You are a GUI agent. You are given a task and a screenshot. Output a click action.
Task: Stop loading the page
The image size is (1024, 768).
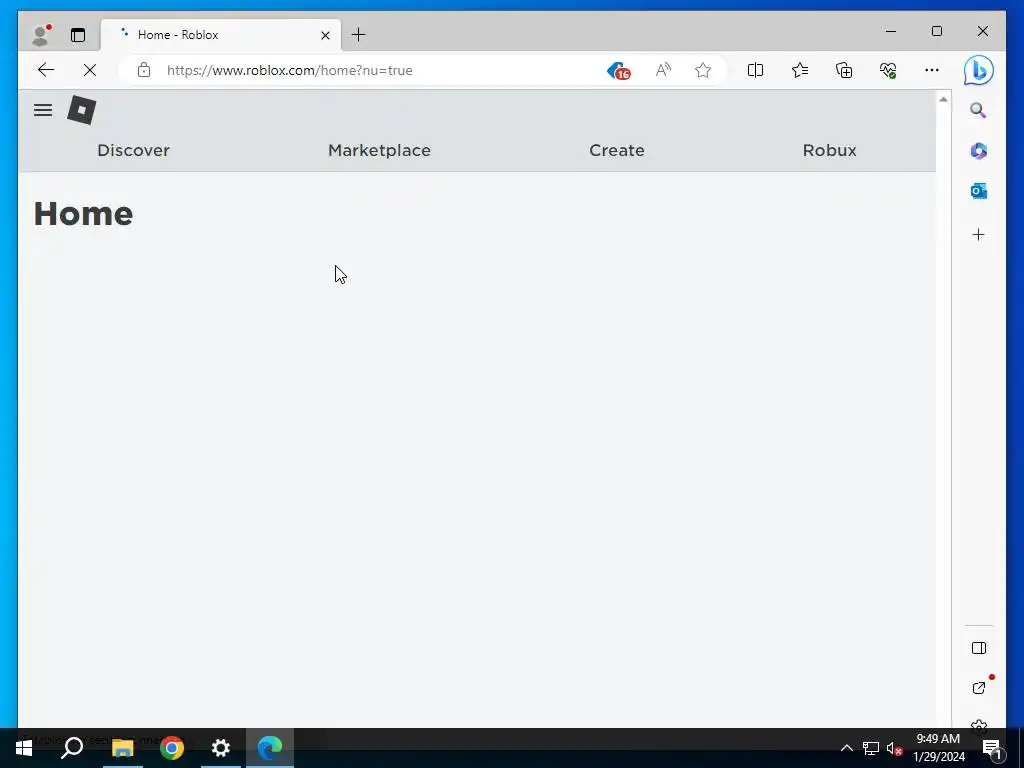(90, 70)
